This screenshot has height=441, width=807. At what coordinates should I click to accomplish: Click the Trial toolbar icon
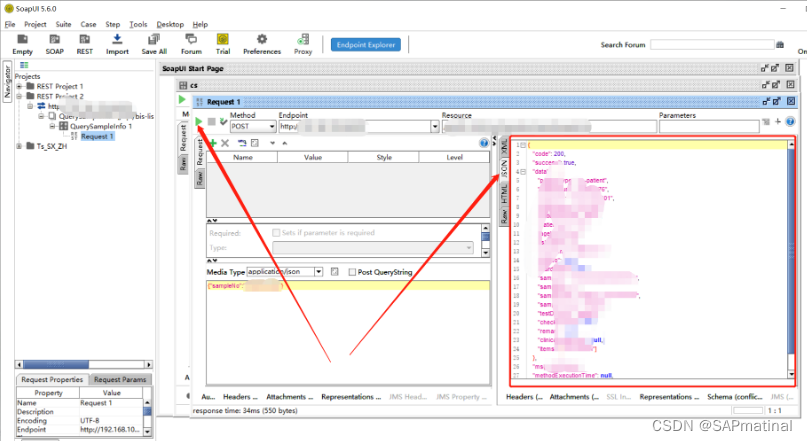click(x=223, y=44)
